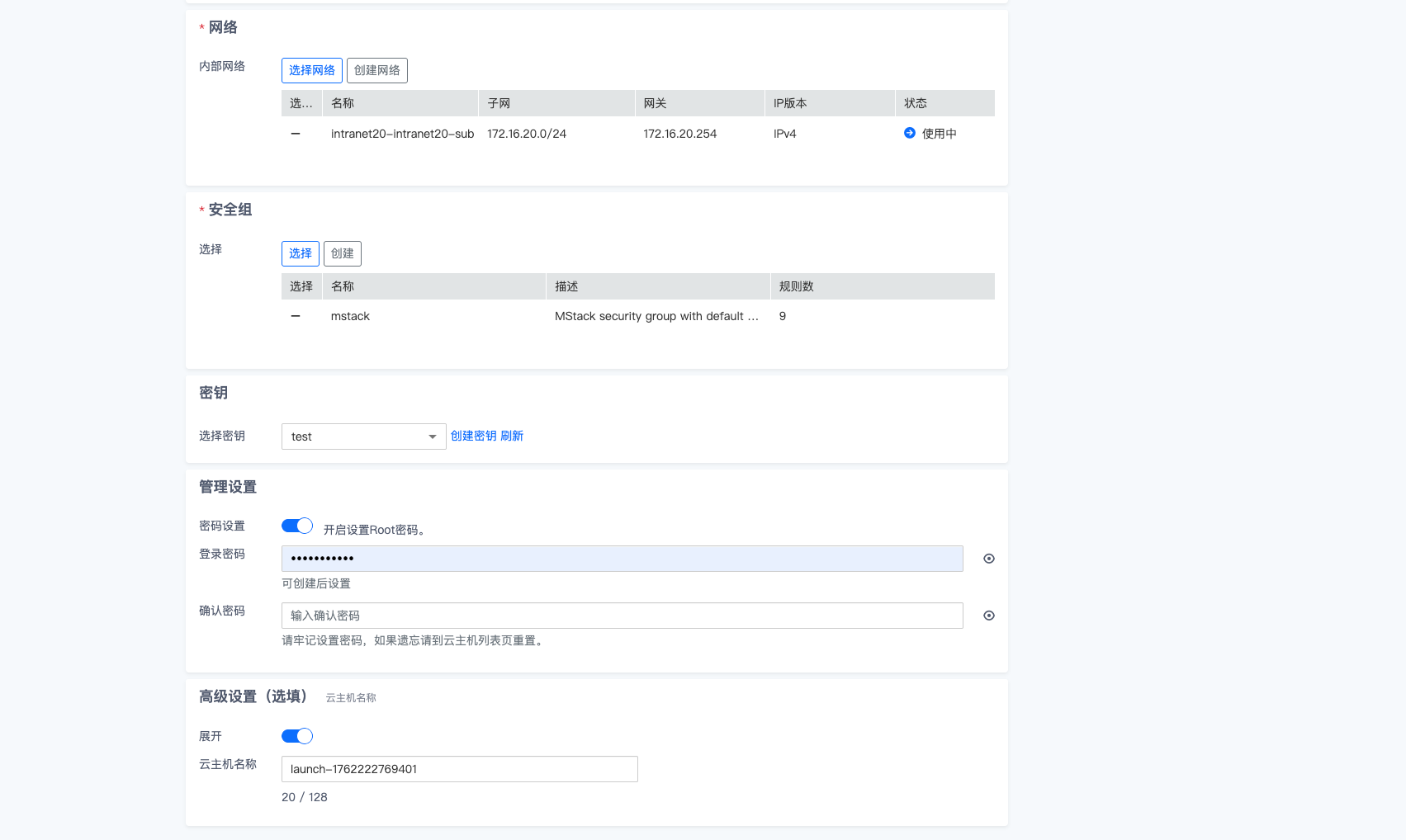Select the 选择 security group tab
Viewport: 1406px width, 840px height.
300,253
